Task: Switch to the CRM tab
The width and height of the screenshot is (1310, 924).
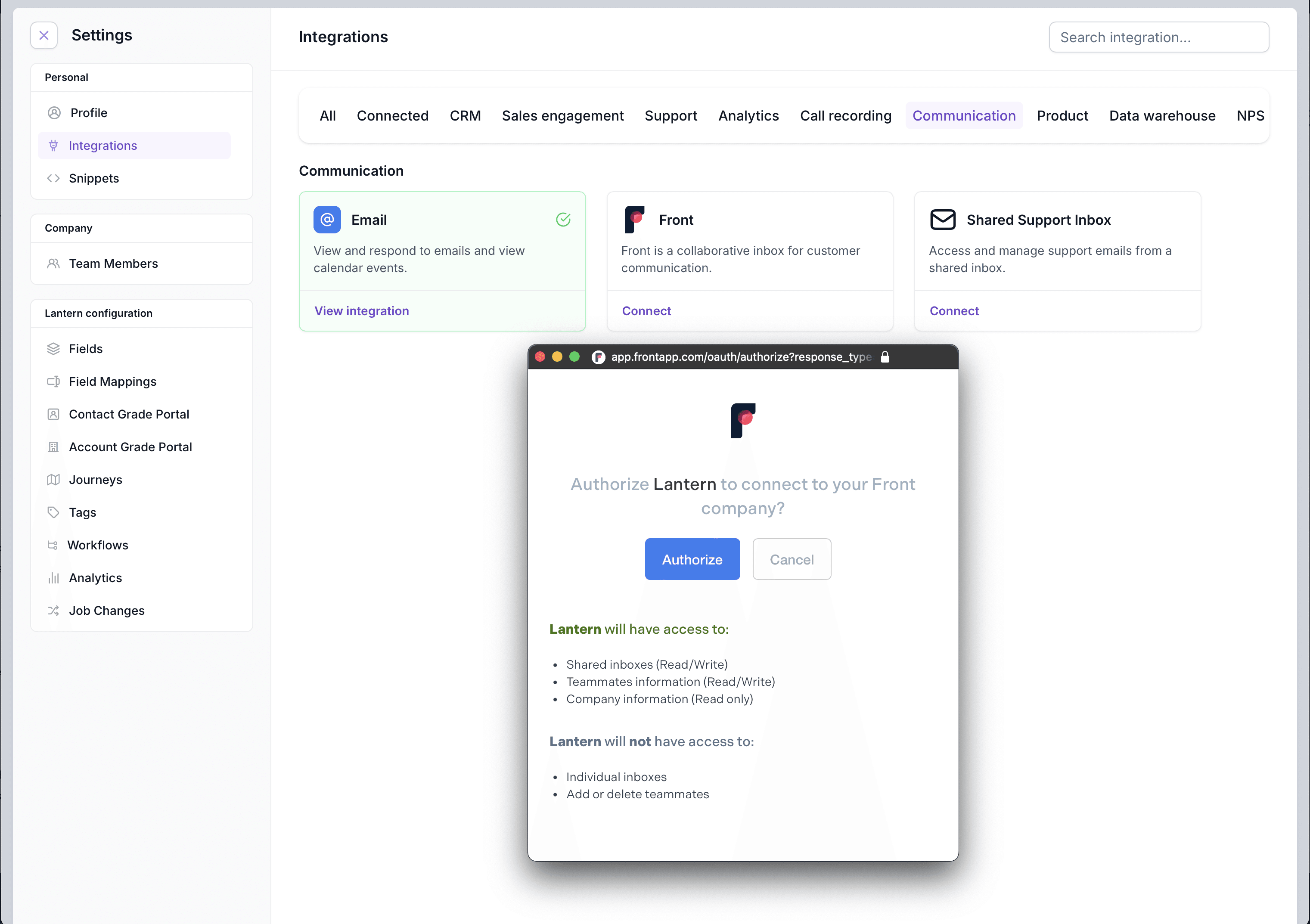Action: pos(465,116)
